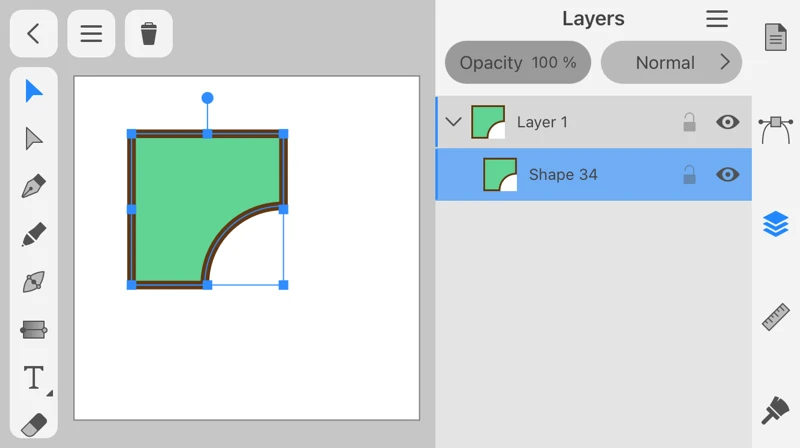Image resolution: width=800 pixels, height=448 pixels.
Task: Open the top-left hamburger menu
Action: tap(91, 34)
